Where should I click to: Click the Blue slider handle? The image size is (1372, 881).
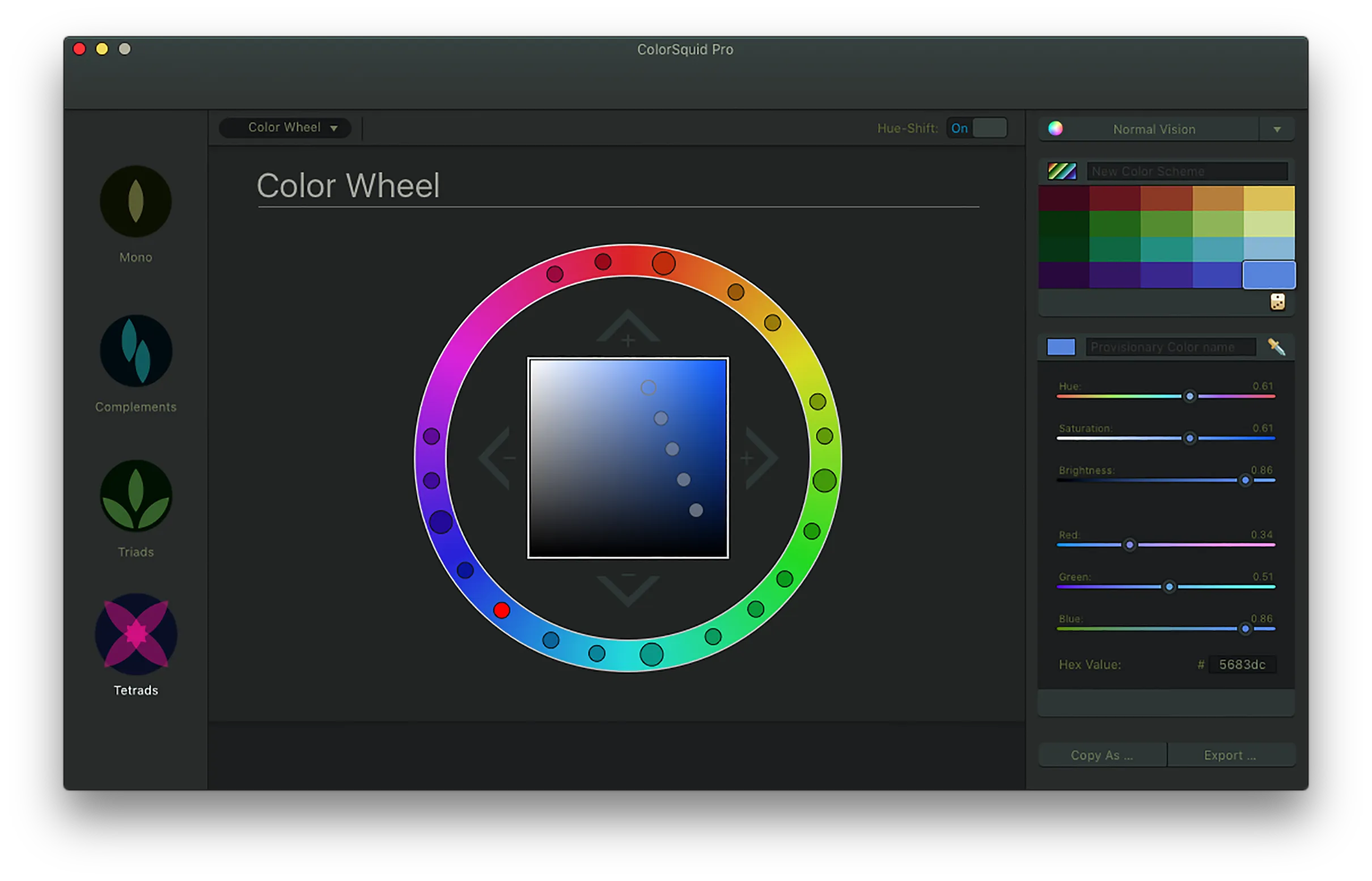(1245, 629)
